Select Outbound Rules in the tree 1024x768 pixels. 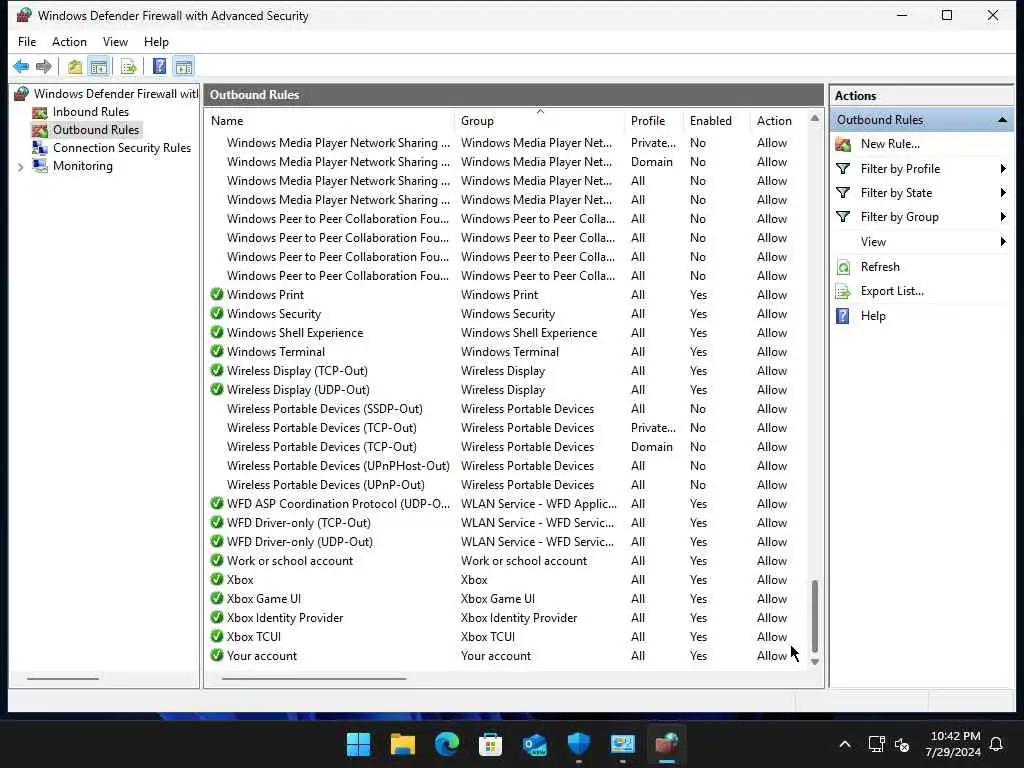pos(96,130)
